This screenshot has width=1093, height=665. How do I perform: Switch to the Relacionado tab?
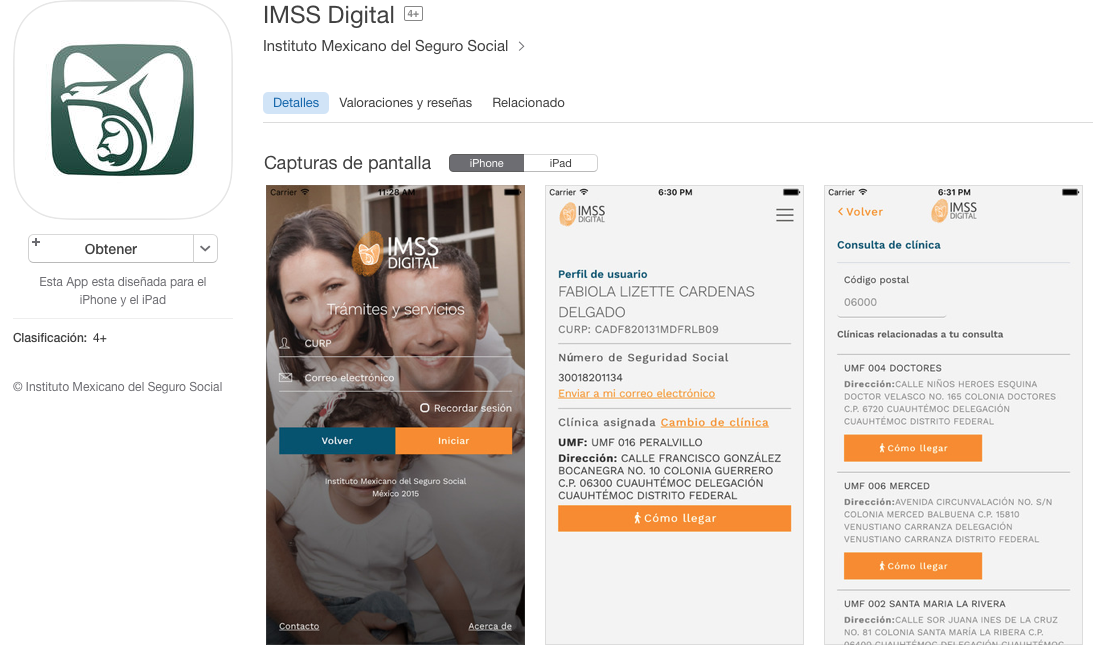point(528,102)
